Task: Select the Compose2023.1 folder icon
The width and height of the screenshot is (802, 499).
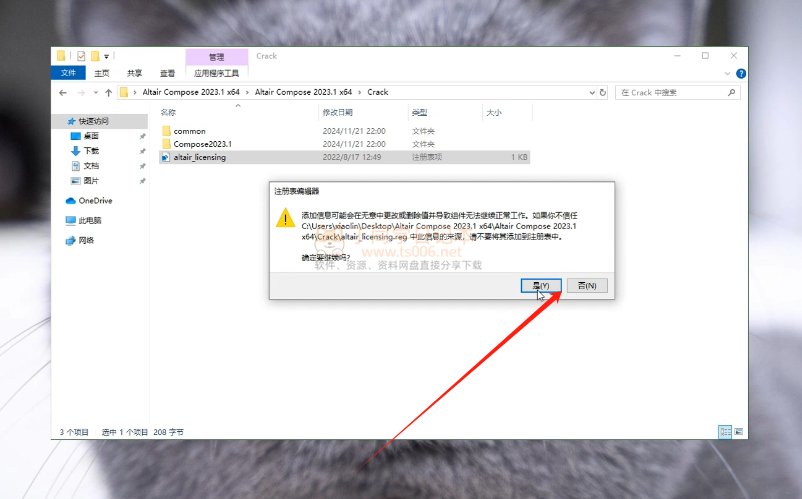Action: pyautogui.click(x=166, y=144)
